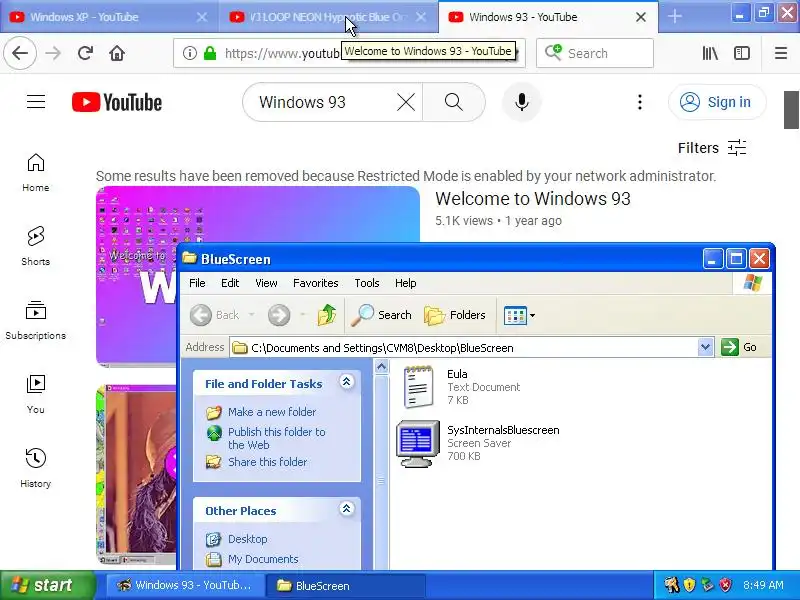
Task: Open the Firefox Library icon
Action: pos(710,53)
